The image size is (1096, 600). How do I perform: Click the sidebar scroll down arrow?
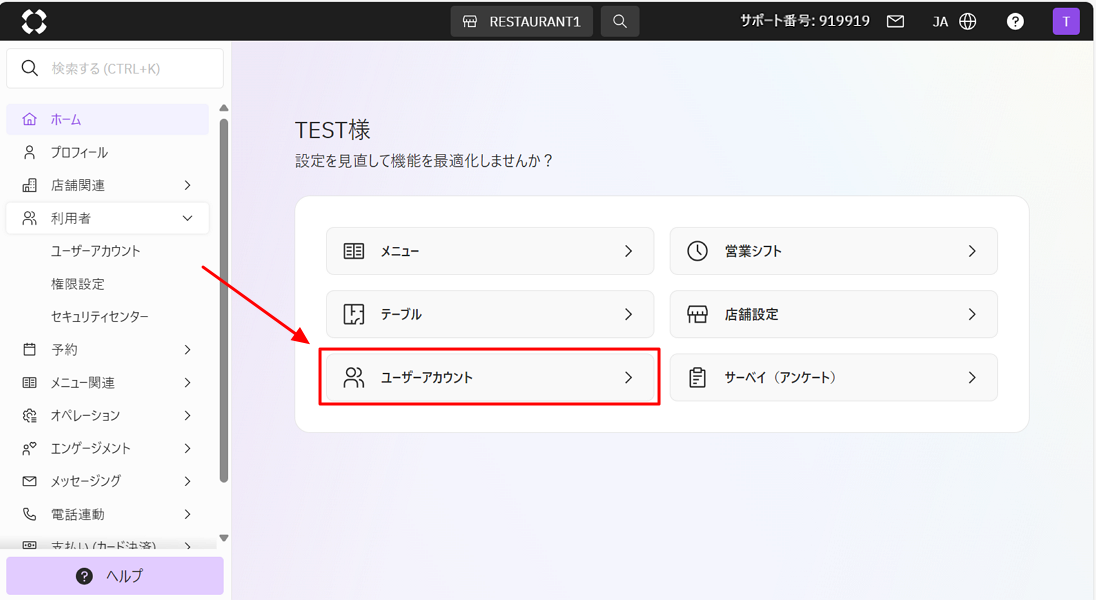pos(224,538)
